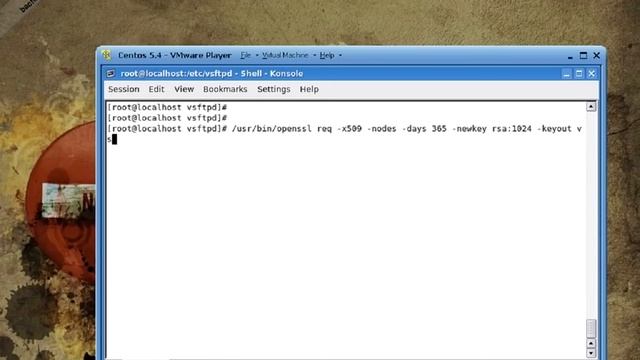Click the terminal scrollbar bottom down arrow
Viewport: 640px width, 360px height.
[591, 353]
